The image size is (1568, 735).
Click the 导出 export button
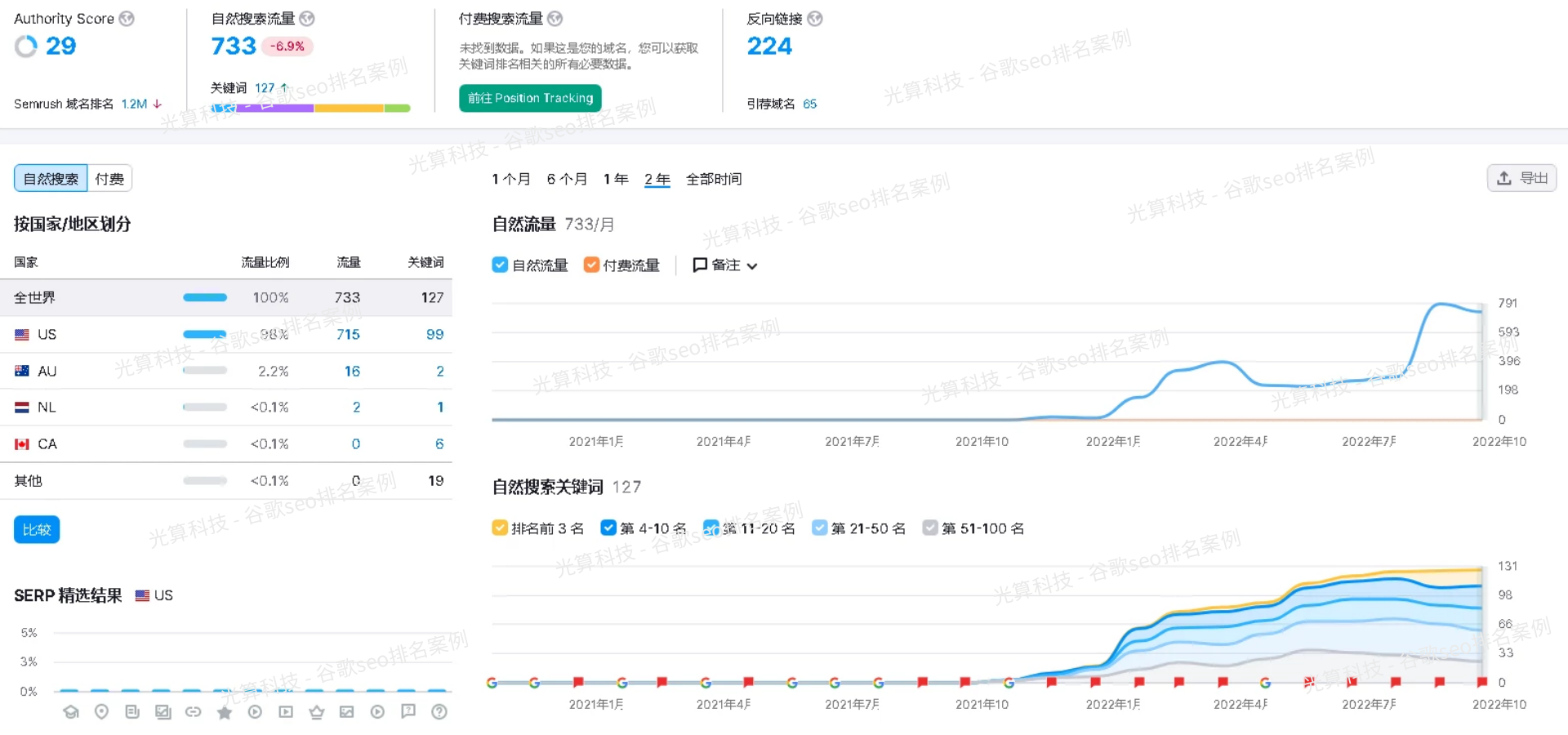1521,178
